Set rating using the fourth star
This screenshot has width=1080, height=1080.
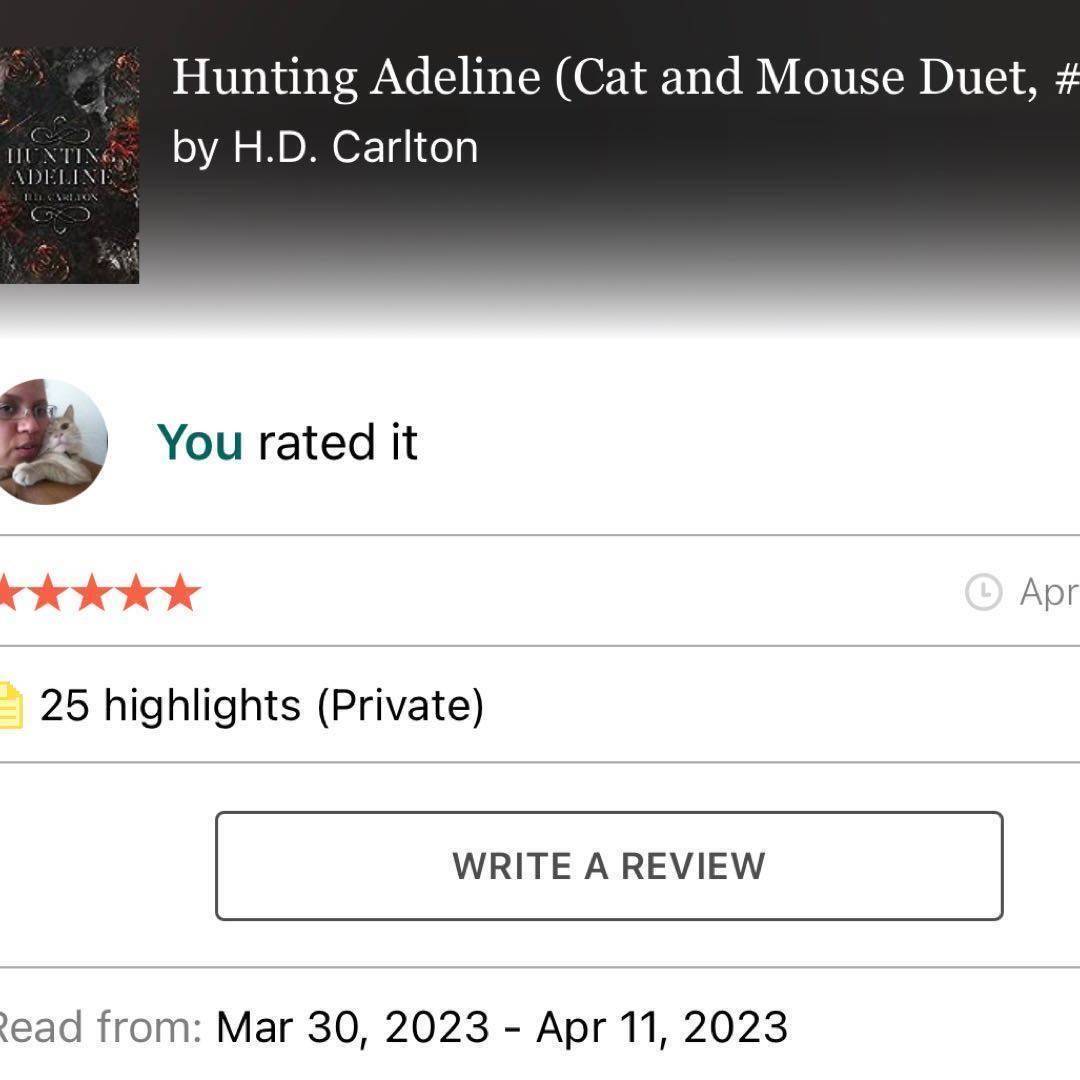[x=137, y=593]
